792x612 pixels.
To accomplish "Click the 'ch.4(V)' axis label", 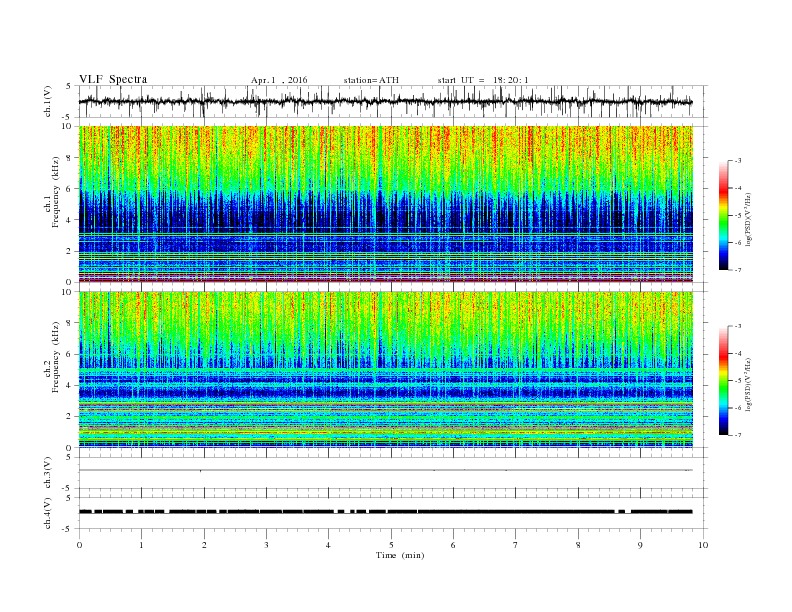I will tap(48, 513).
